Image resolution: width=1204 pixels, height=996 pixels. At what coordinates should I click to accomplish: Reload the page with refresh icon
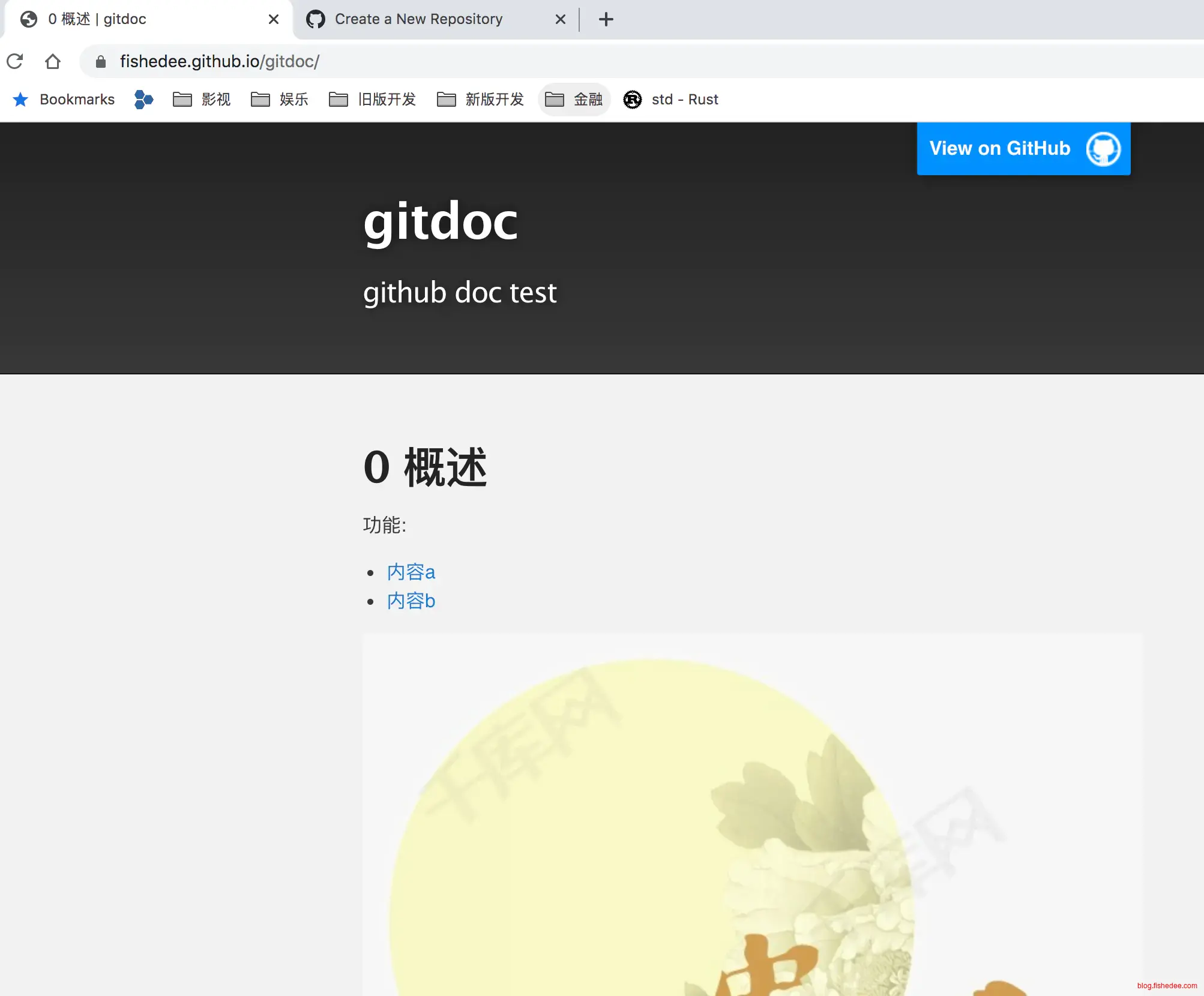point(15,61)
